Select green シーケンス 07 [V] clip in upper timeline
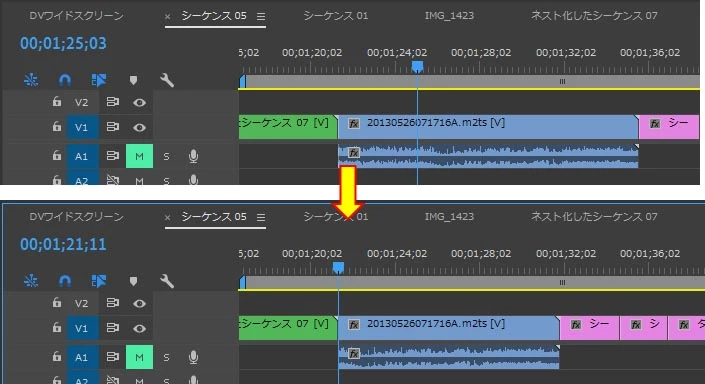The height and width of the screenshot is (384, 705). [x=288, y=127]
